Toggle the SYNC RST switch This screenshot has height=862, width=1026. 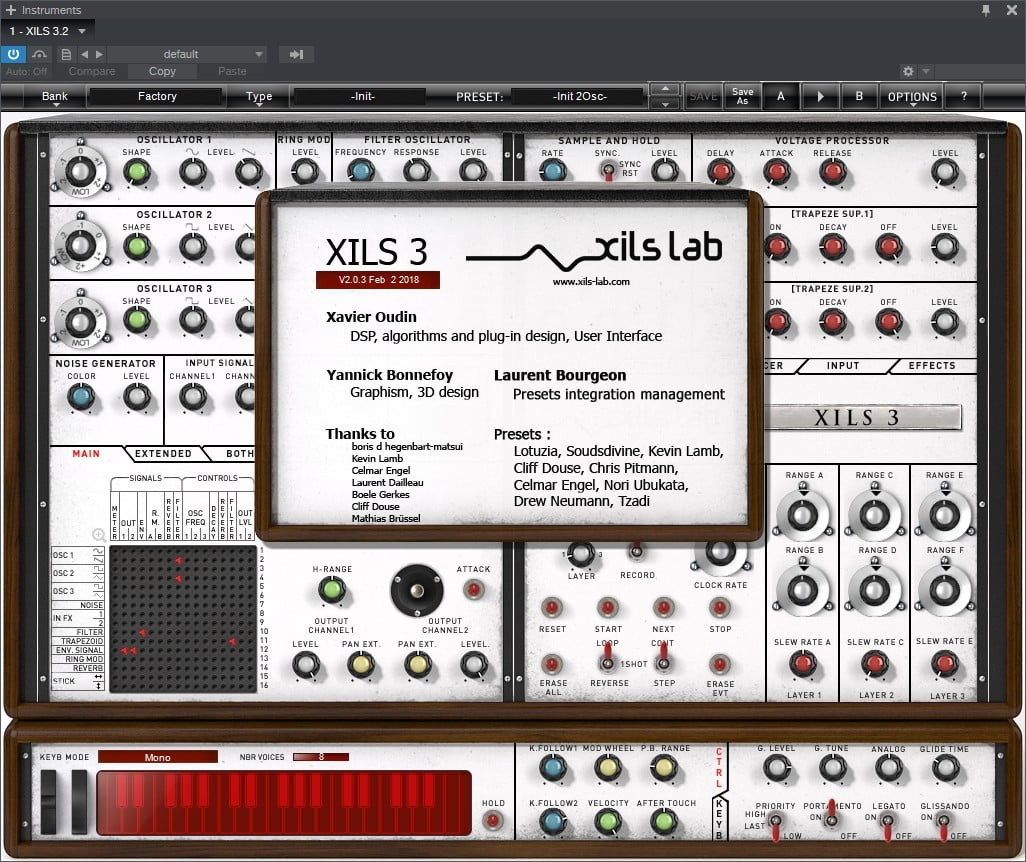click(x=609, y=171)
